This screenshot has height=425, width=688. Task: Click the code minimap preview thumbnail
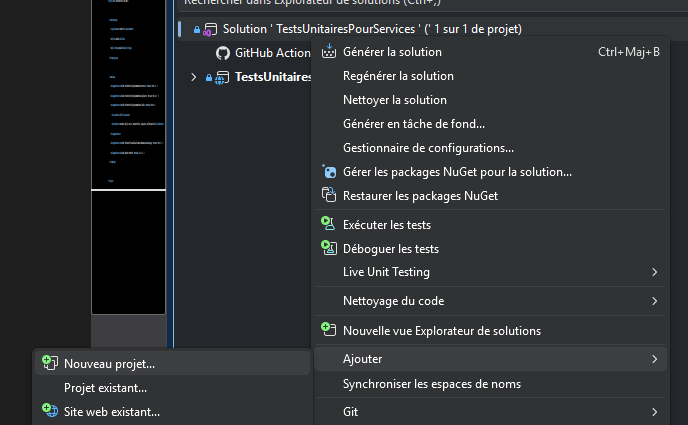pos(128,157)
